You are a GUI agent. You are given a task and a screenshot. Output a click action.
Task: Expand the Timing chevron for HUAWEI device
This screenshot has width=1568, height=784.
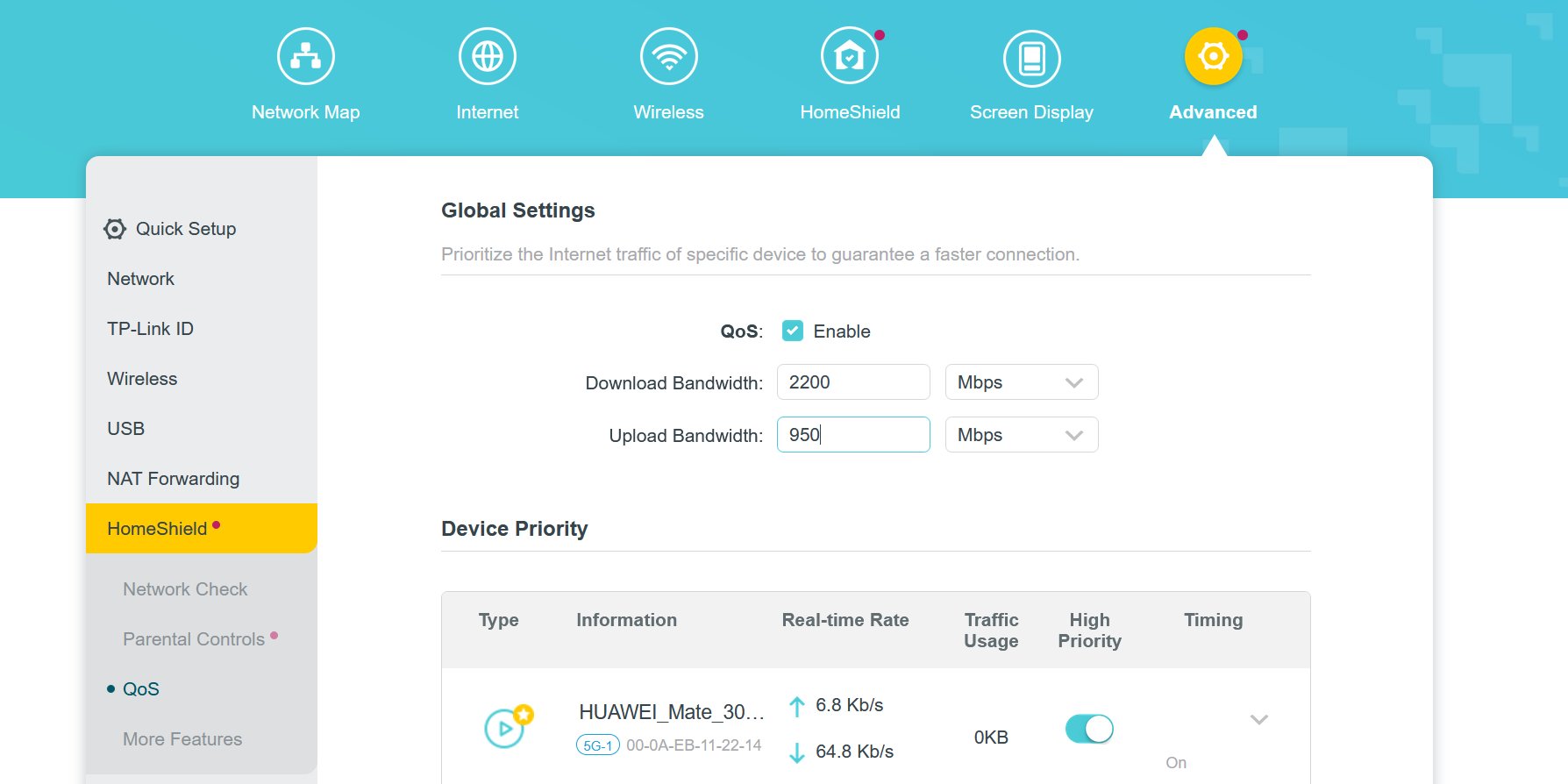click(1259, 720)
